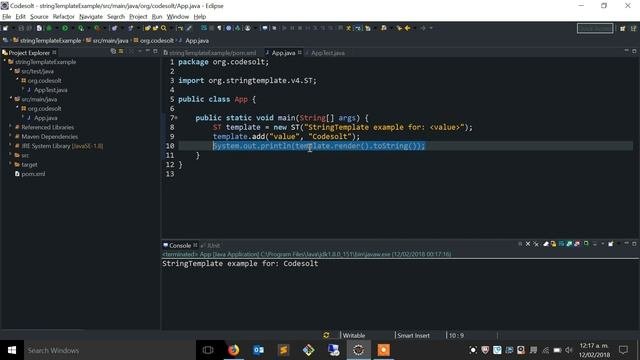Collapse the src/main/java folder
Screen dimensions: 640x360
point(11,99)
